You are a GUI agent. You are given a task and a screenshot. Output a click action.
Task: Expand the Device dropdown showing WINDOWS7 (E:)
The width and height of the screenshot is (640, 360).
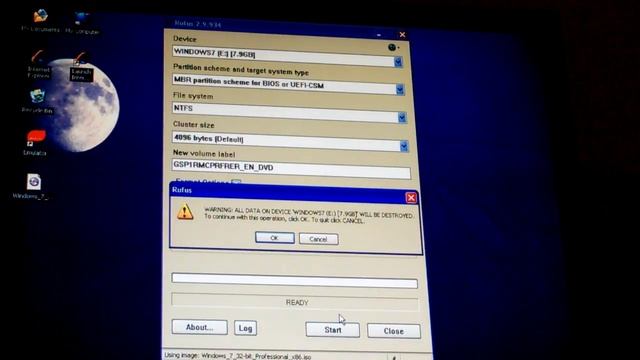[x=398, y=62]
